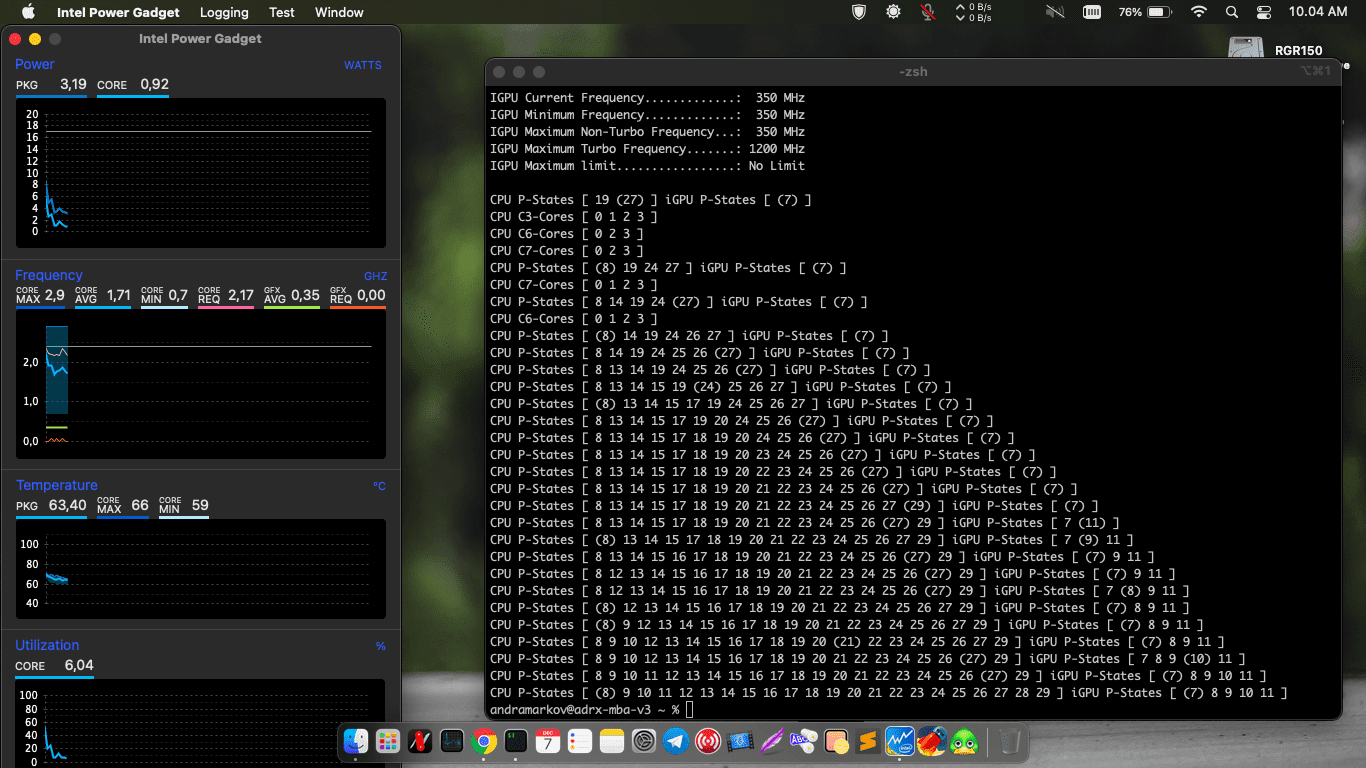Open the Window menu
The height and width of the screenshot is (768, 1366).
pos(339,12)
